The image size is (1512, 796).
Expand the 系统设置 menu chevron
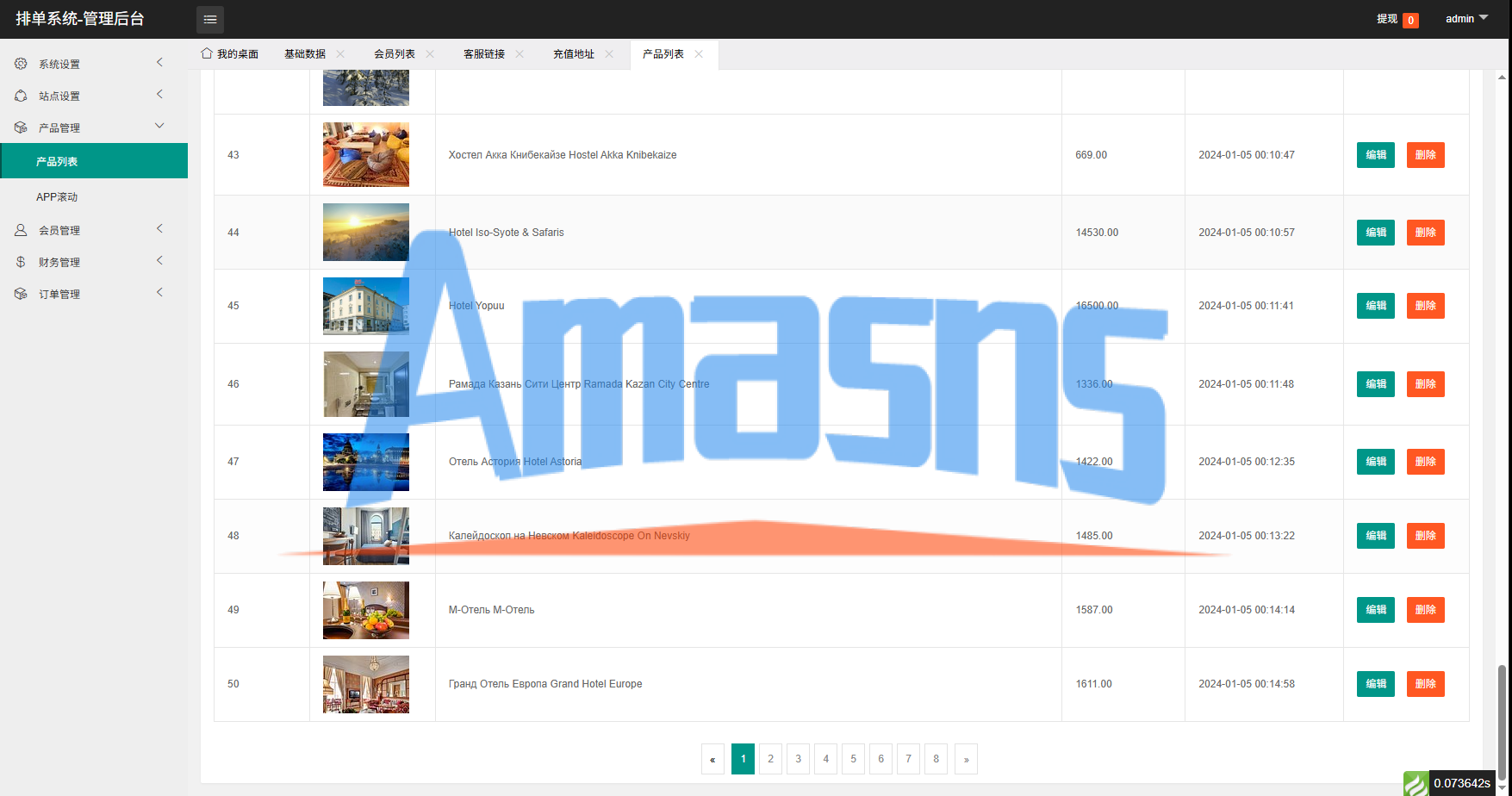coord(159,62)
